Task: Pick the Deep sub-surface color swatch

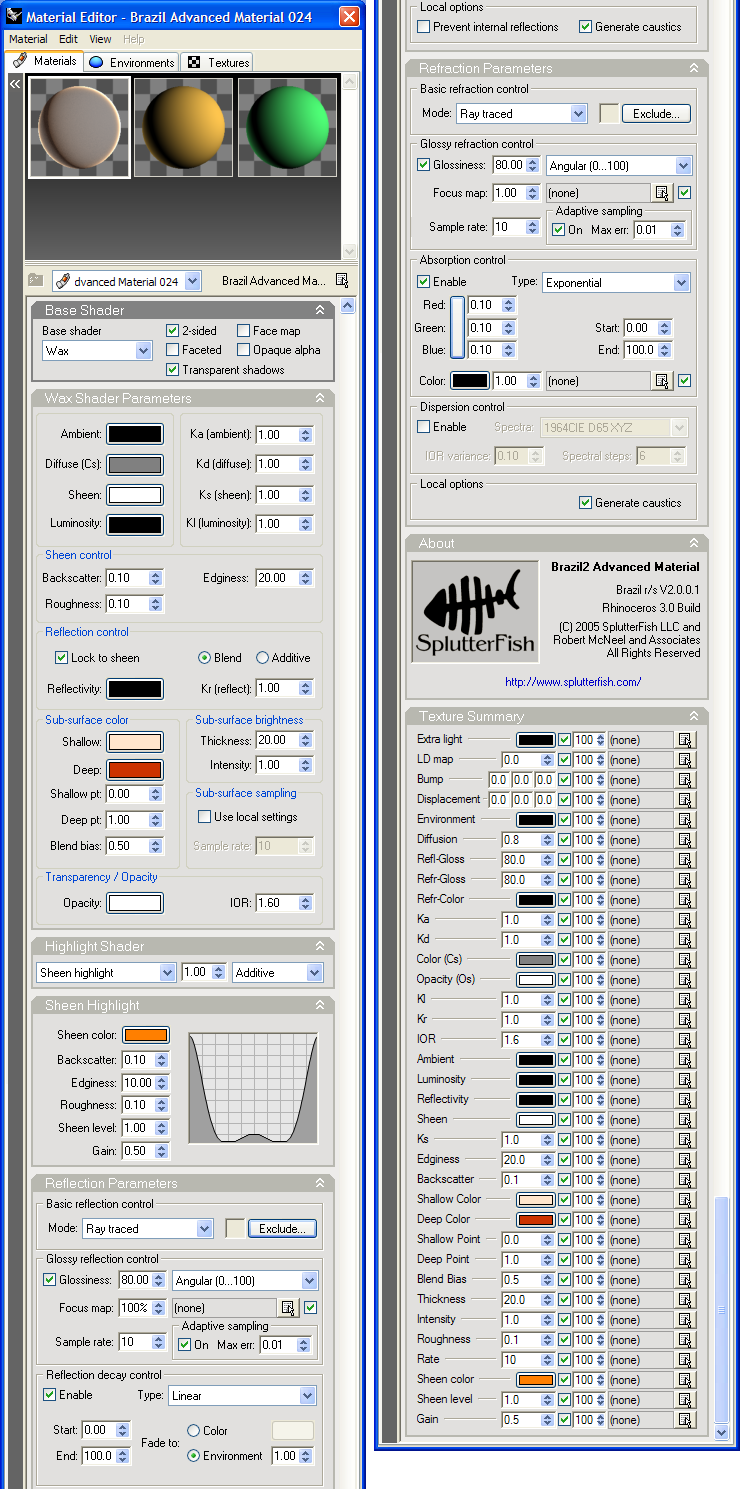Action: click(135, 770)
